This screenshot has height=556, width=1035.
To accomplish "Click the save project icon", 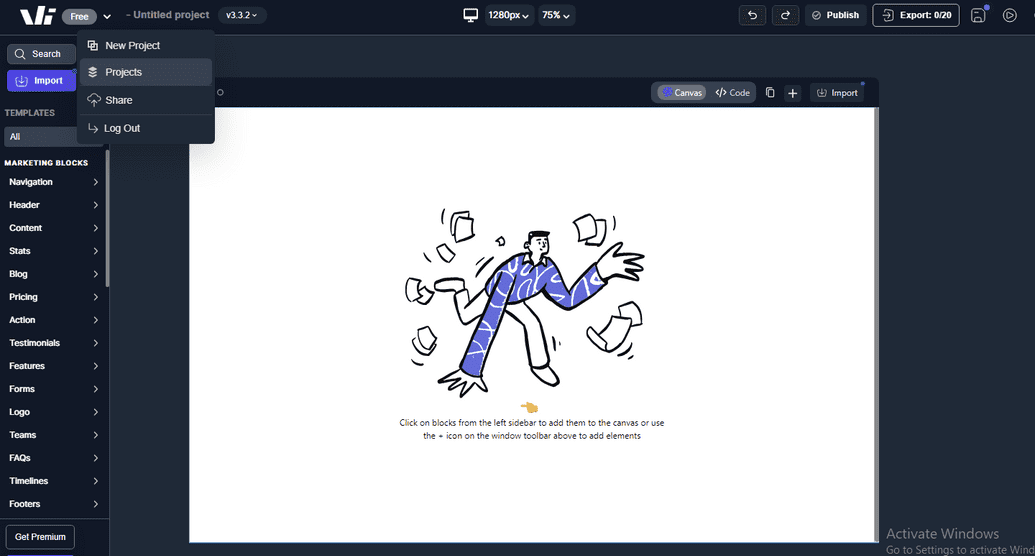I will 978,15.
